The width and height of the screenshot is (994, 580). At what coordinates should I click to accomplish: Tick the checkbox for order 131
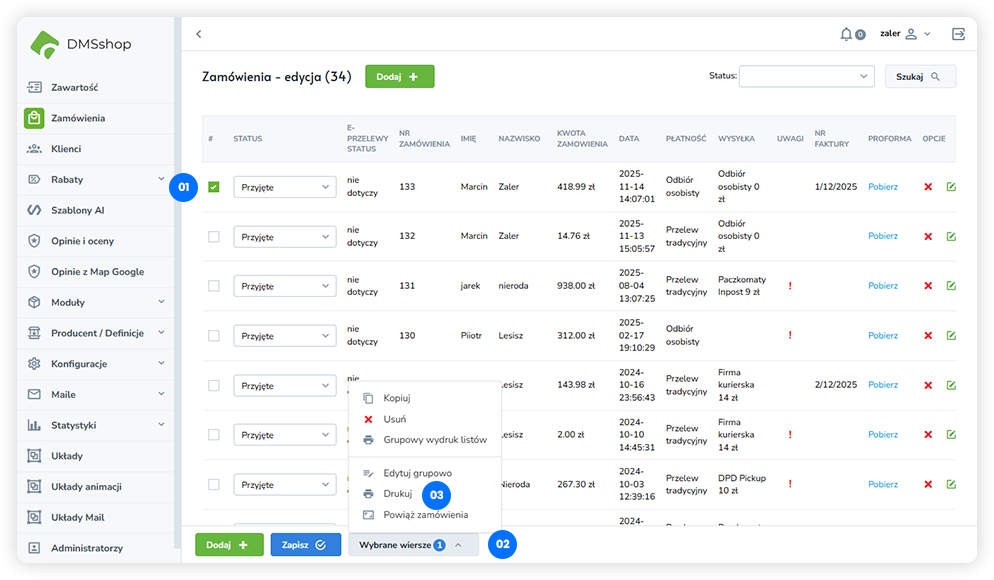(x=214, y=286)
